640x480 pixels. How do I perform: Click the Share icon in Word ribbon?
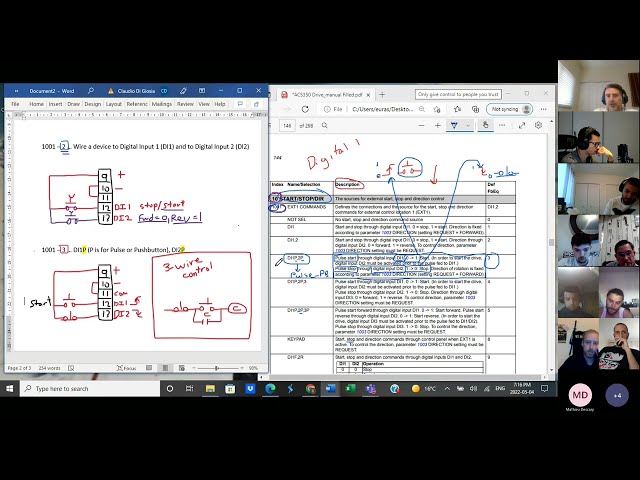point(256,104)
